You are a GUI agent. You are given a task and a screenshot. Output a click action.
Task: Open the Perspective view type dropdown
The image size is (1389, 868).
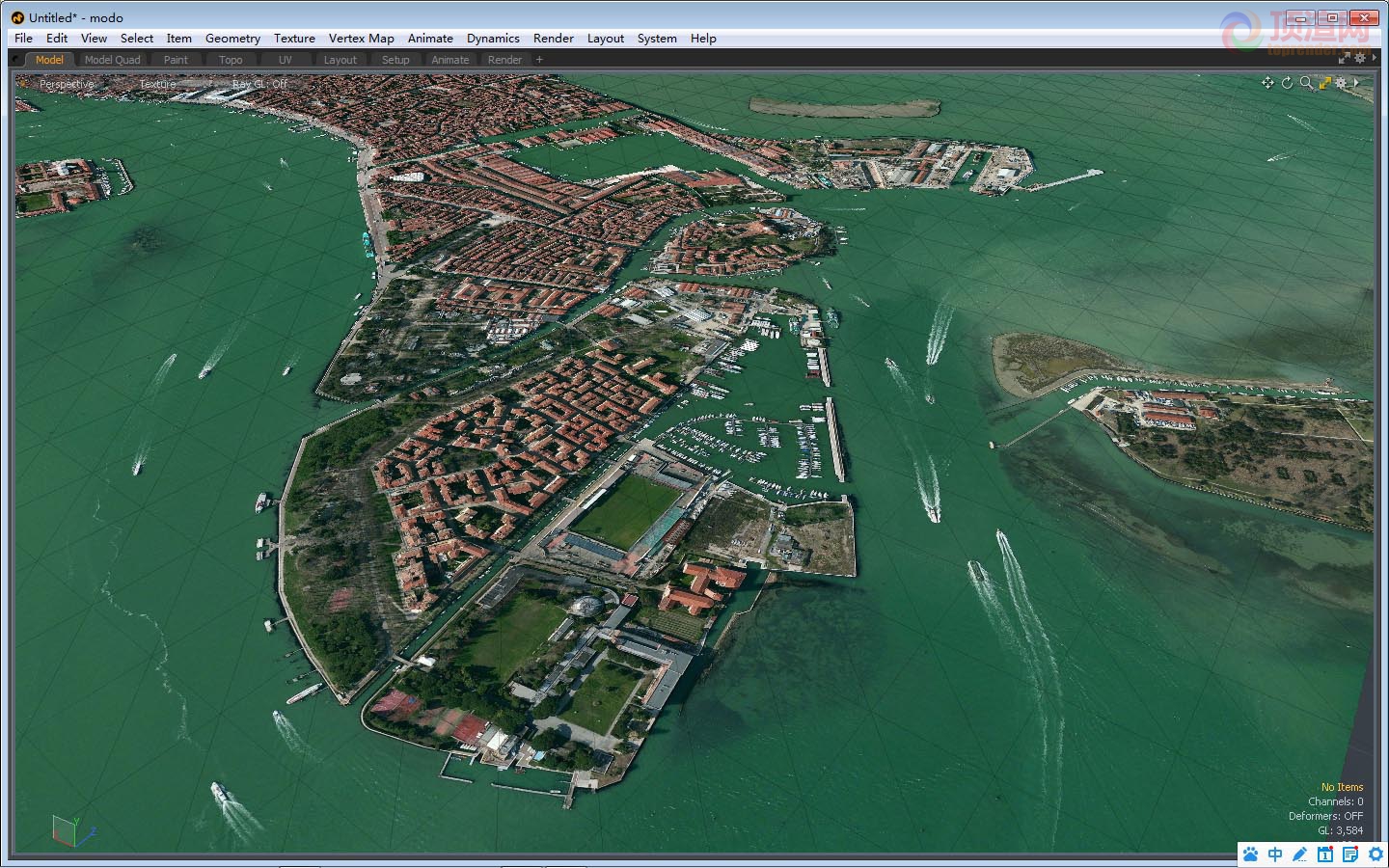coord(67,84)
